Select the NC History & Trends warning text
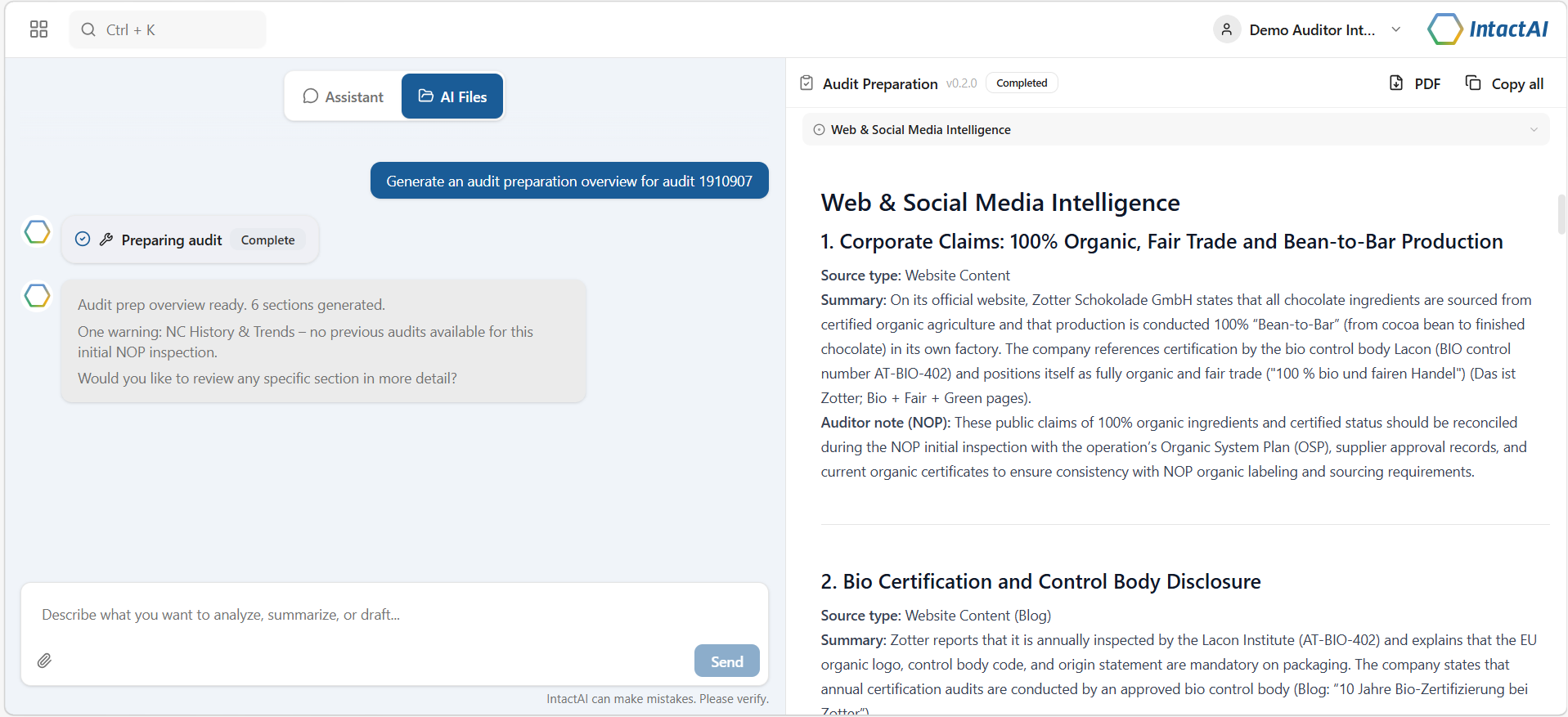1568x717 pixels. coord(305,342)
